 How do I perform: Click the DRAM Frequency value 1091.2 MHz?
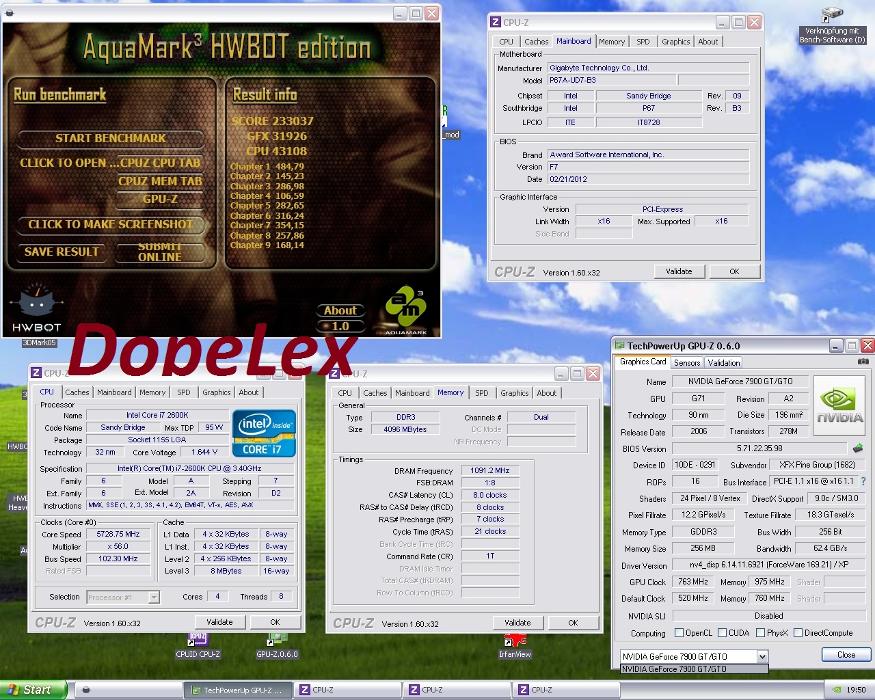489,471
